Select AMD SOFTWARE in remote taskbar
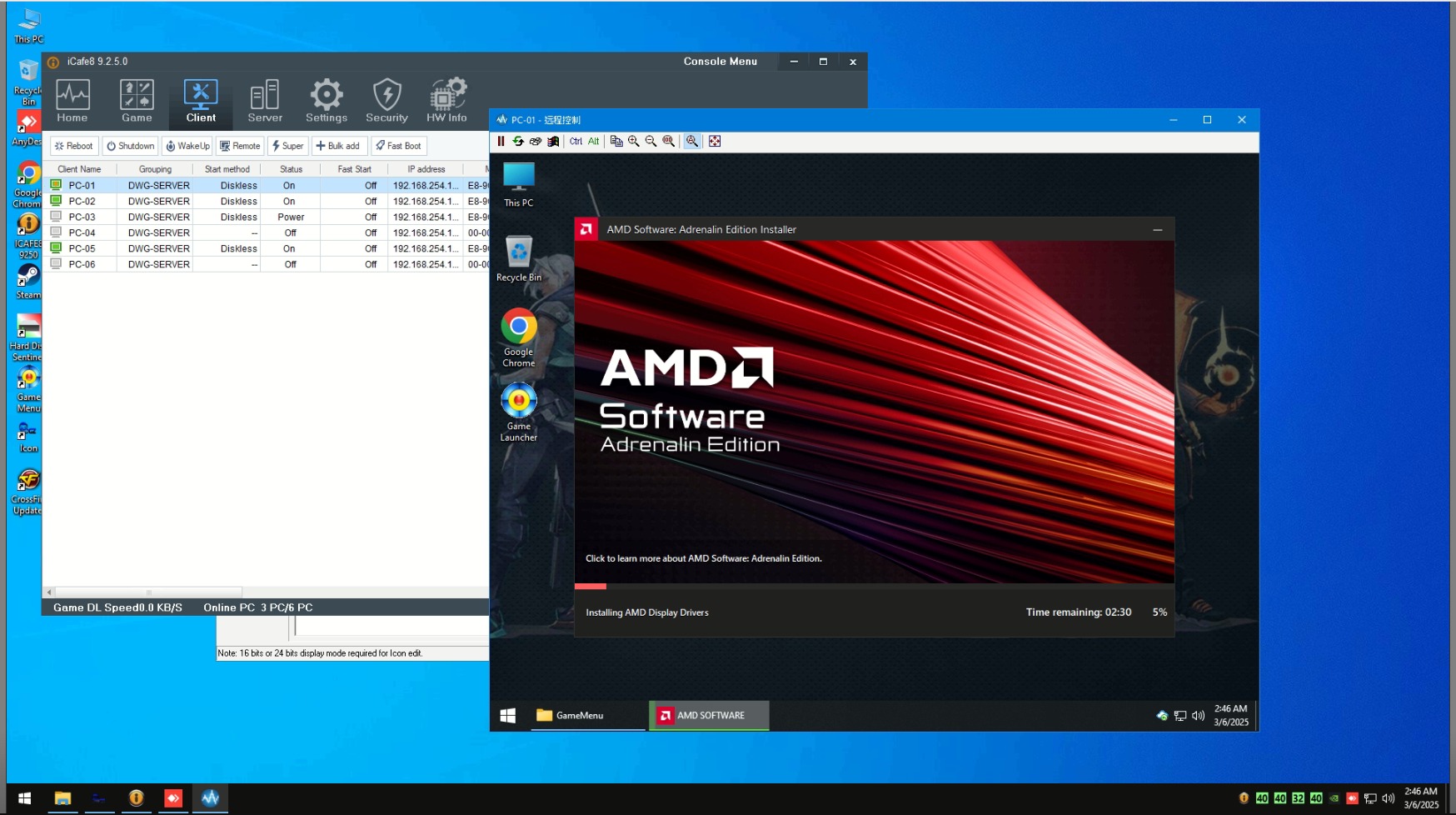The height and width of the screenshot is (815, 1456). pyautogui.click(x=709, y=715)
